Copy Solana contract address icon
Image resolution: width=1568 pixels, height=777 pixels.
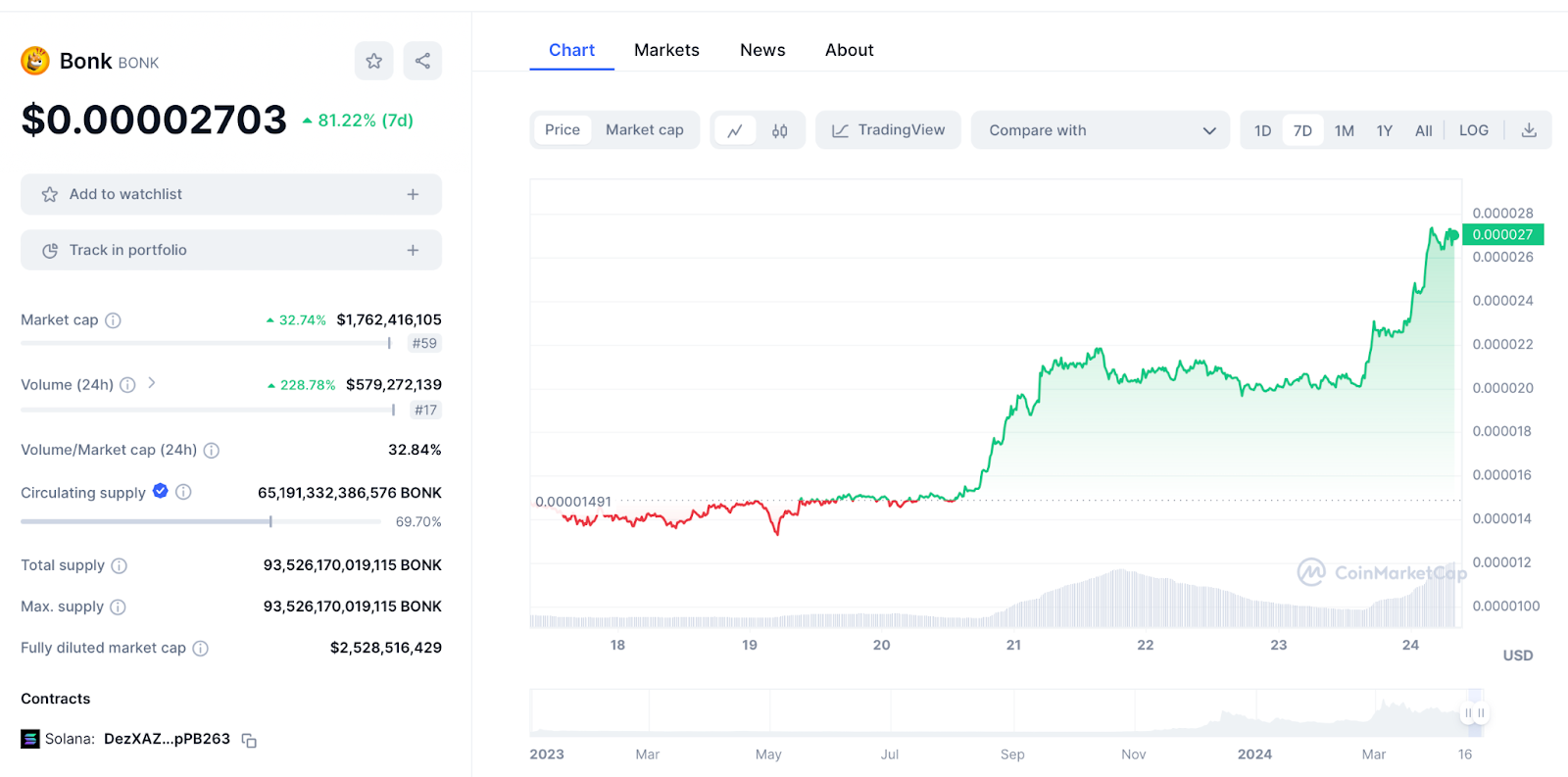249,740
